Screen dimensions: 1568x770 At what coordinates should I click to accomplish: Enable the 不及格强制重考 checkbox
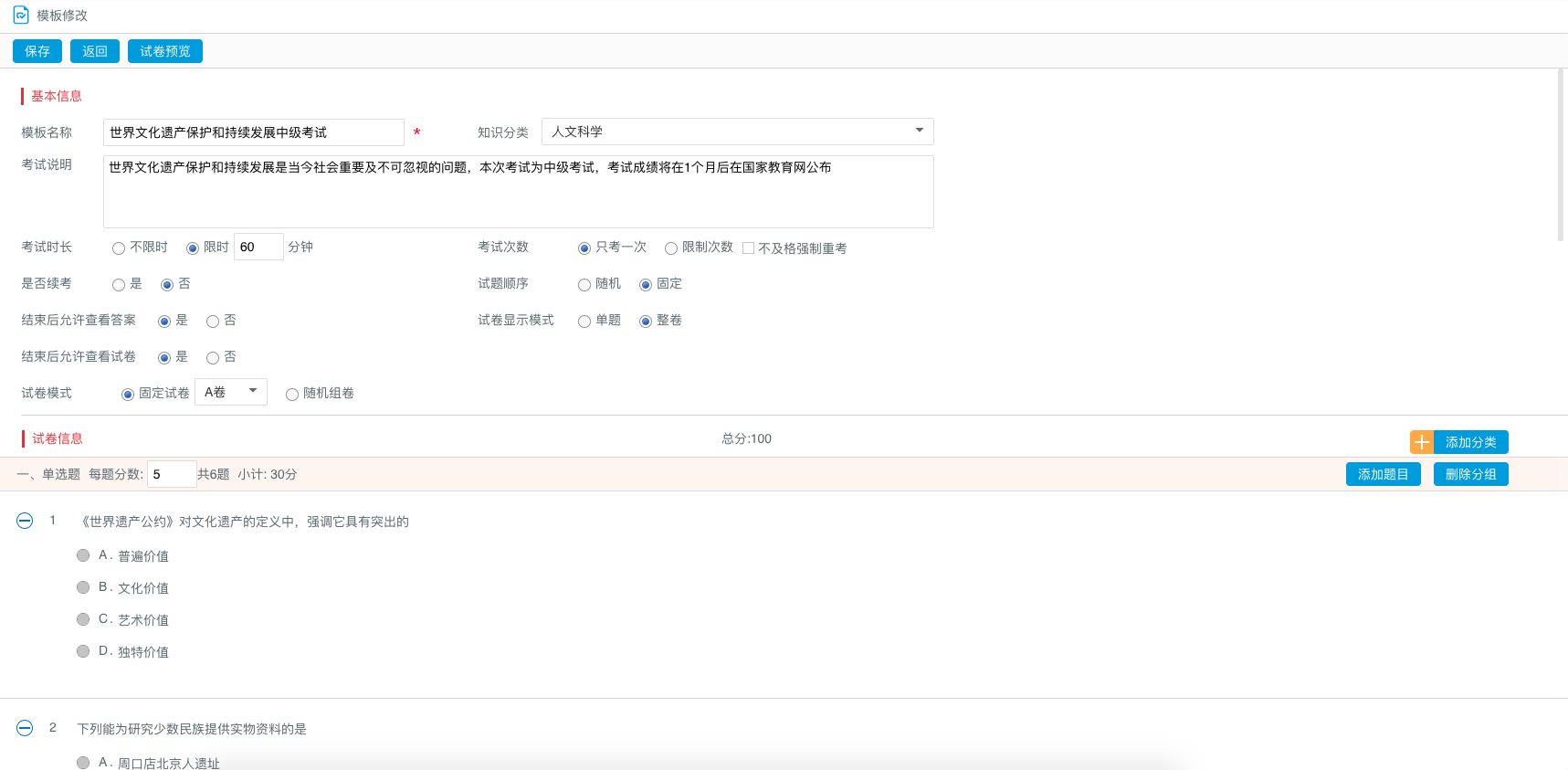click(748, 248)
